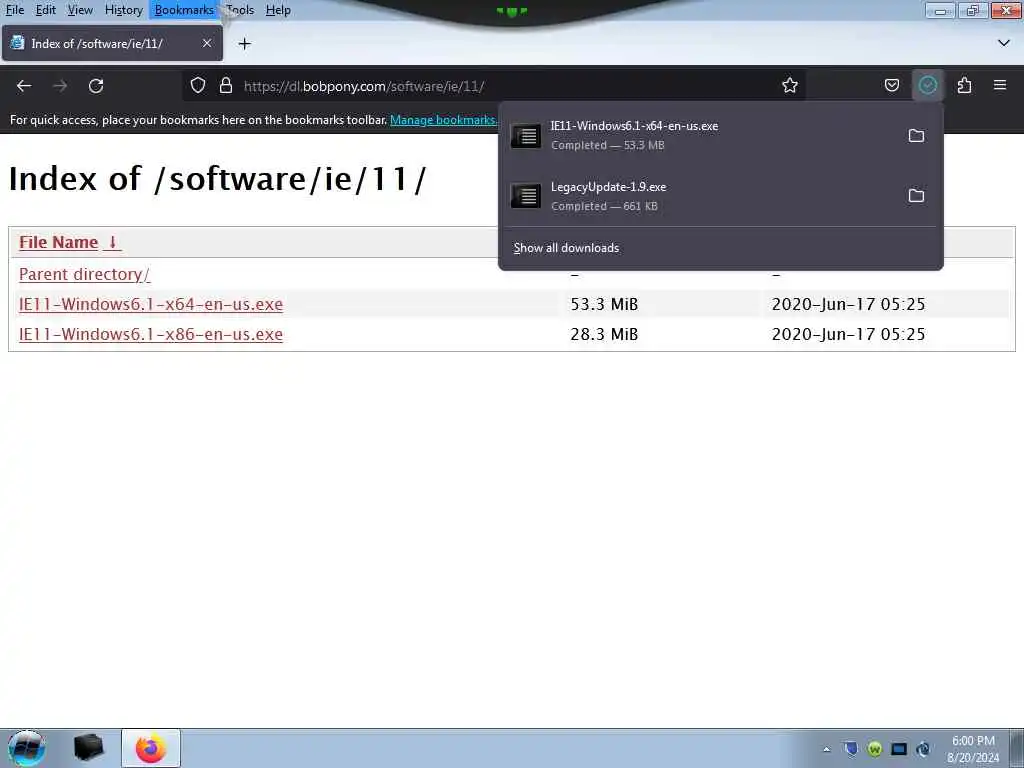Image resolution: width=1024 pixels, height=768 pixels.
Task: Open the extensions puzzle icon
Action: [x=964, y=86]
